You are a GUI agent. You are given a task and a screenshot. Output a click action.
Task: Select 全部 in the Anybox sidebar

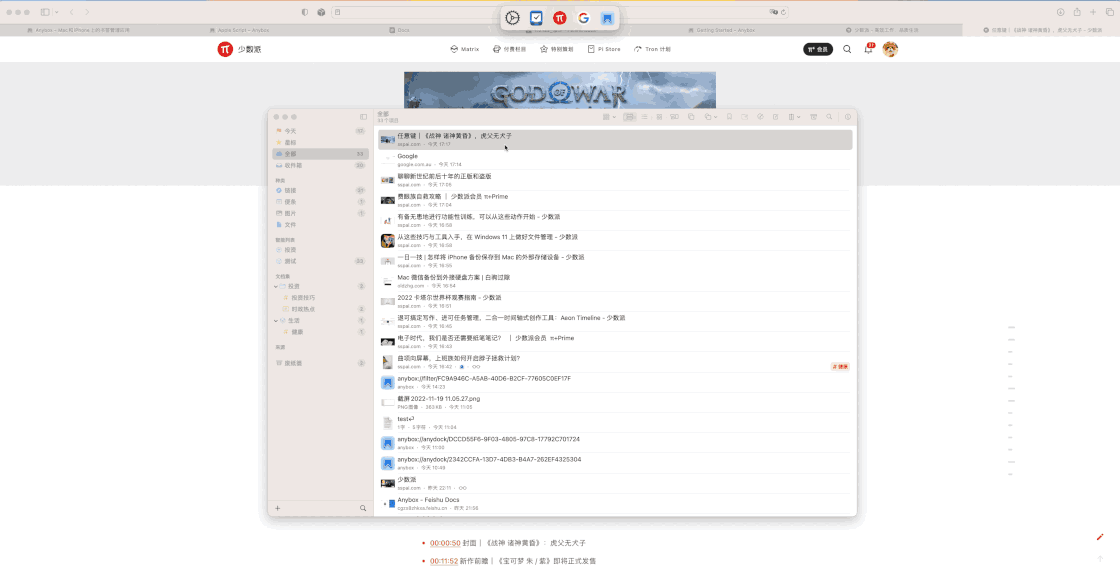pyautogui.click(x=320, y=154)
